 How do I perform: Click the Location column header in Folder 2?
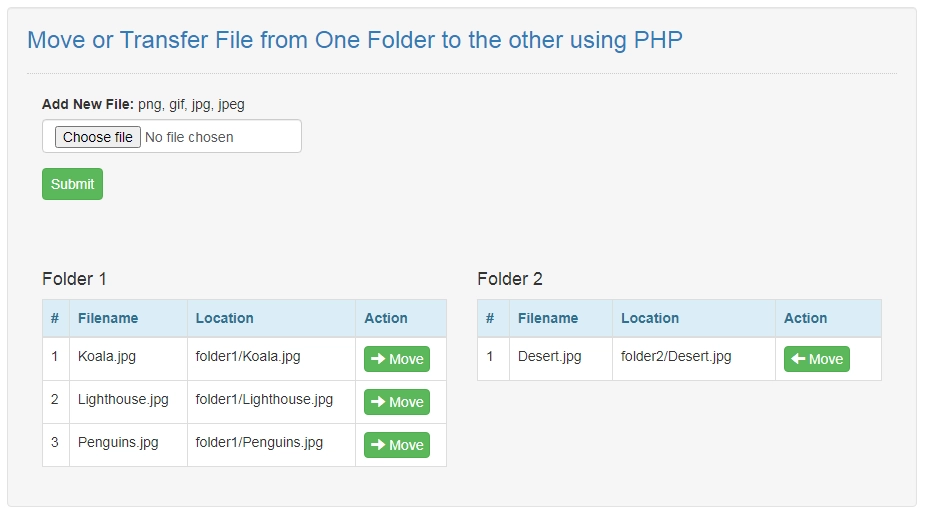(650, 318)
